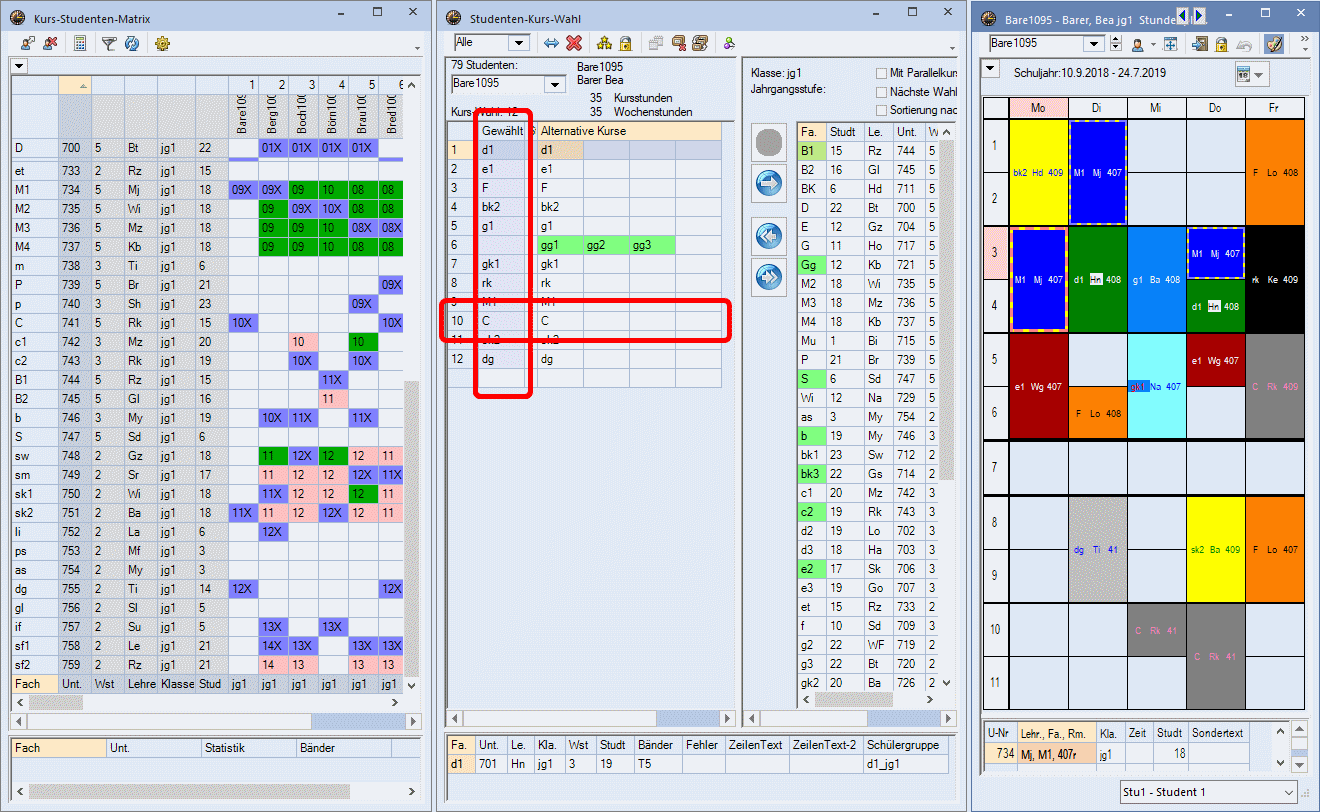Tick the 'Nächste Wahl' checkbox
Image resolution: width=1320 pixels, height=812 pixels.
881,91
